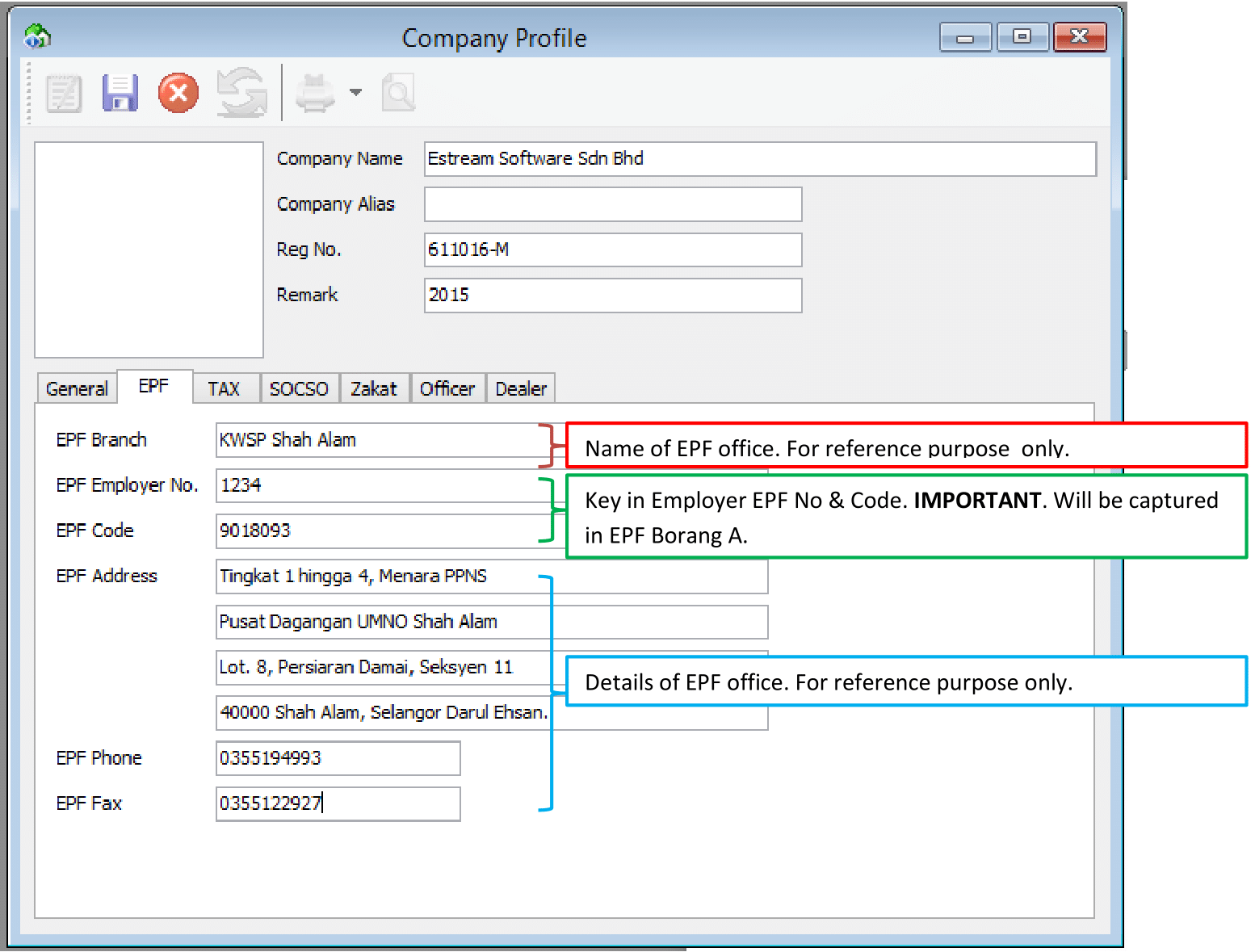The width and height of the screenshot is (1255, 952).
Task: Switch to the General tab
Action: 77,389
